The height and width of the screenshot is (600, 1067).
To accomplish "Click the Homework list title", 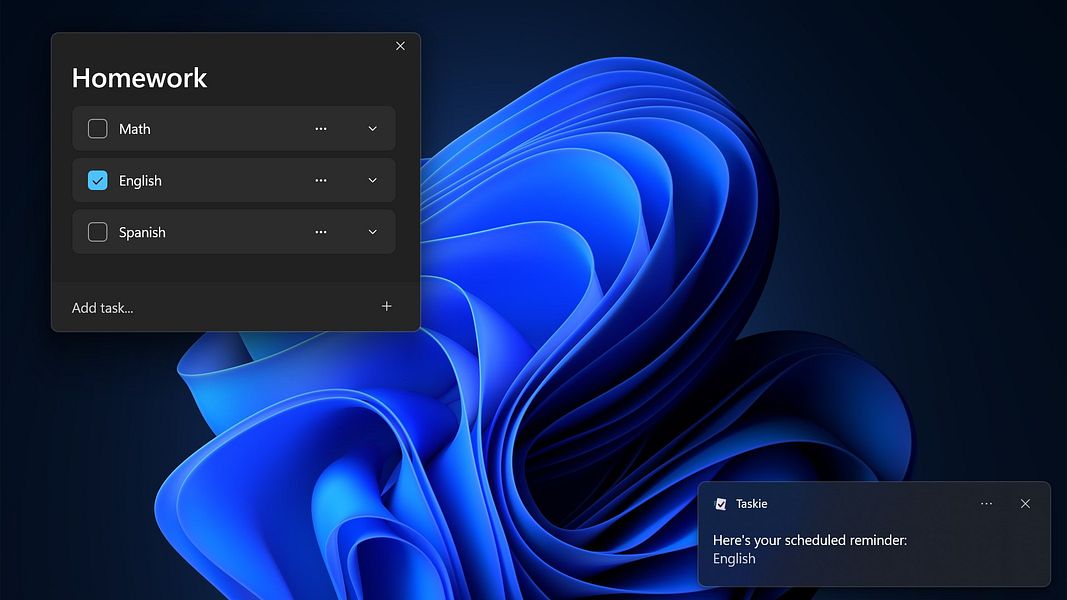I will click(139, 78).
